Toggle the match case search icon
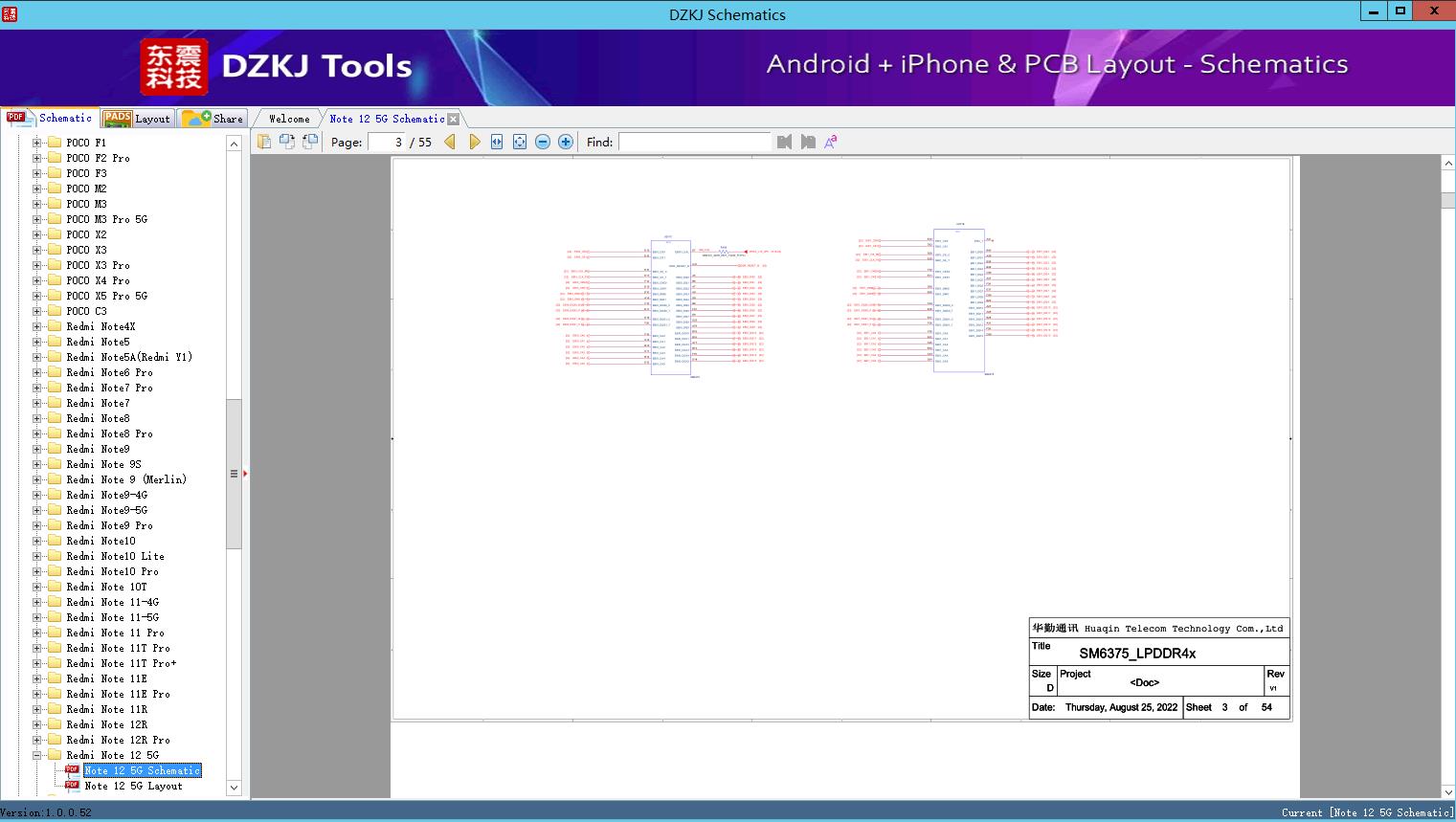Screen dimensions: 1456x822 pos(831,142)
